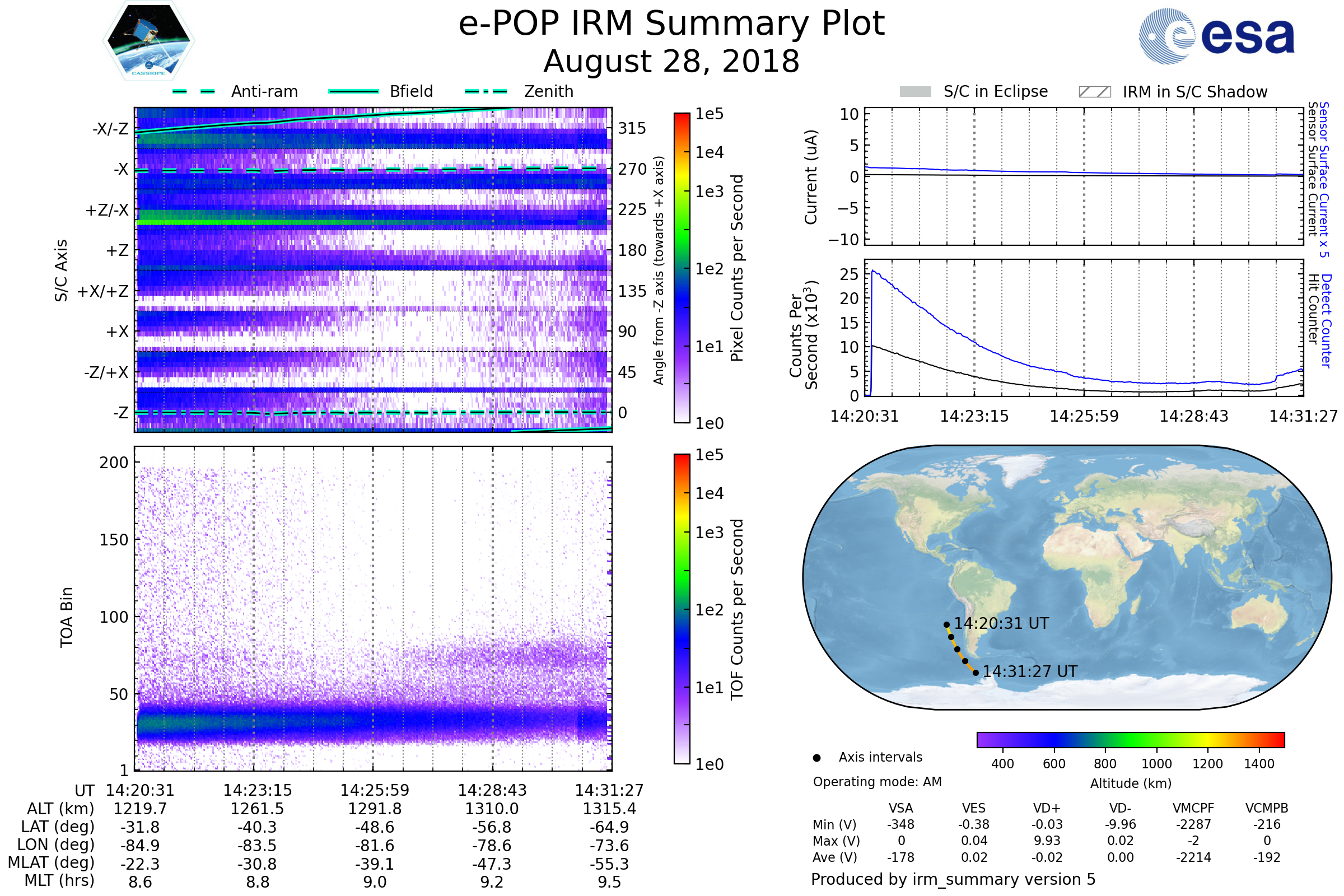Click the VSA column header in voltage table
This screenshot has width=1344, height=896.
[x=901, y=808]
